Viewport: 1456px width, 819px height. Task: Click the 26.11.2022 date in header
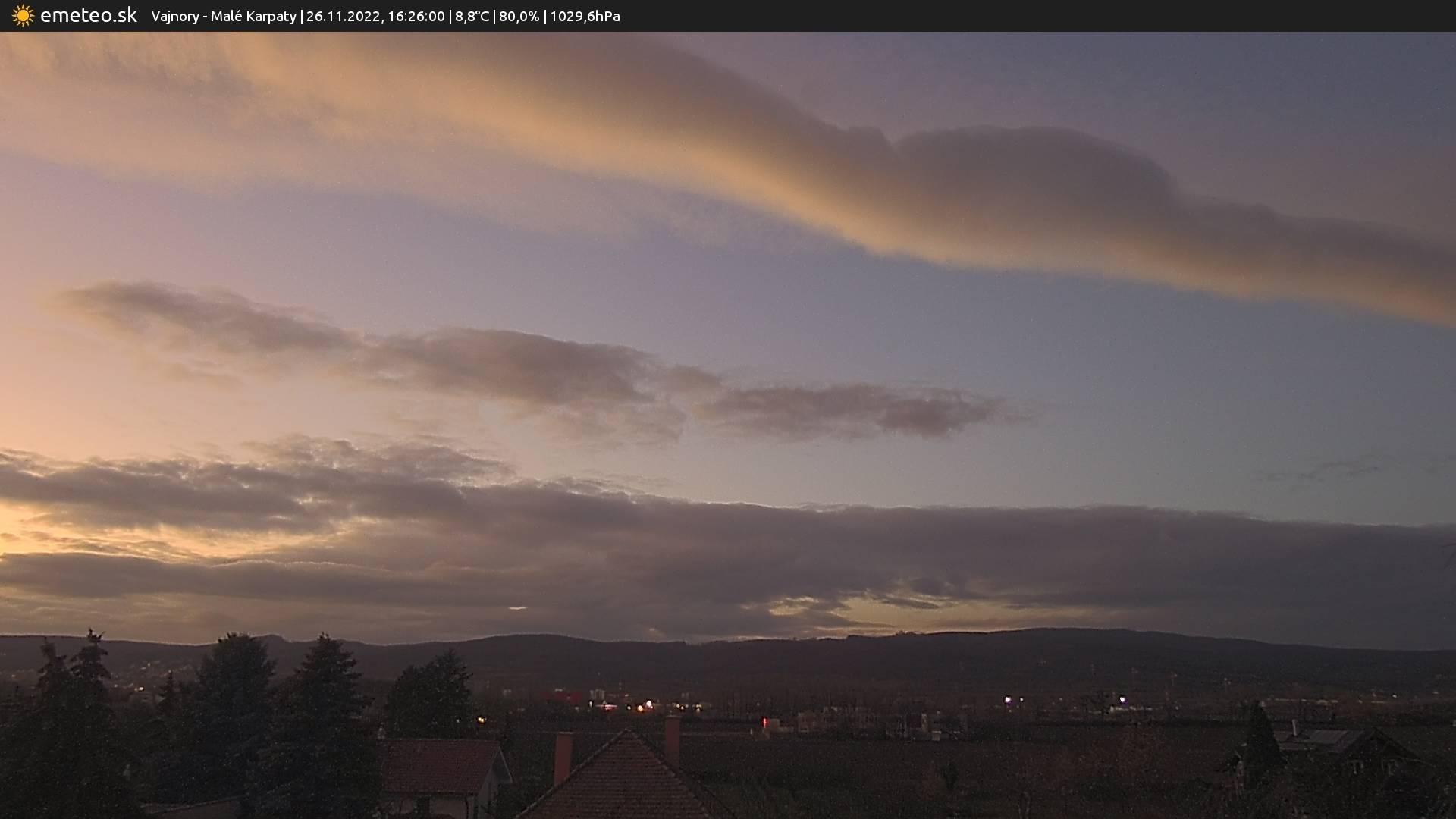[343, 17]
